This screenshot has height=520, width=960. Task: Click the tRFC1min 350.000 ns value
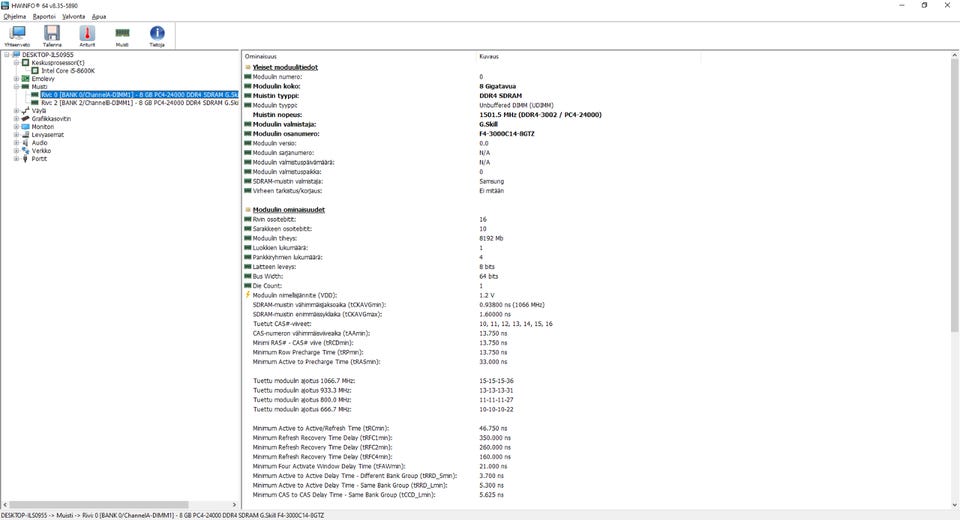click(495, 437)
